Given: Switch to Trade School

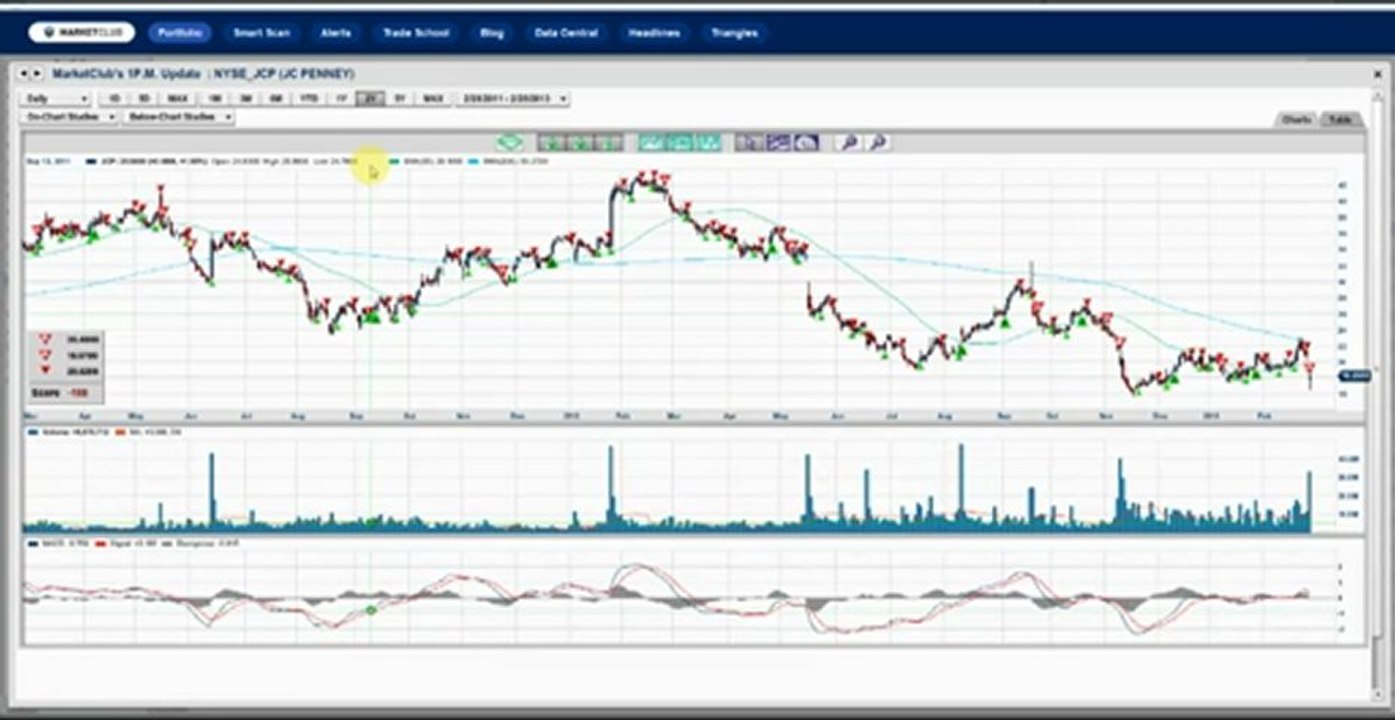Looking at the screenshot, I should click(416, 33).
